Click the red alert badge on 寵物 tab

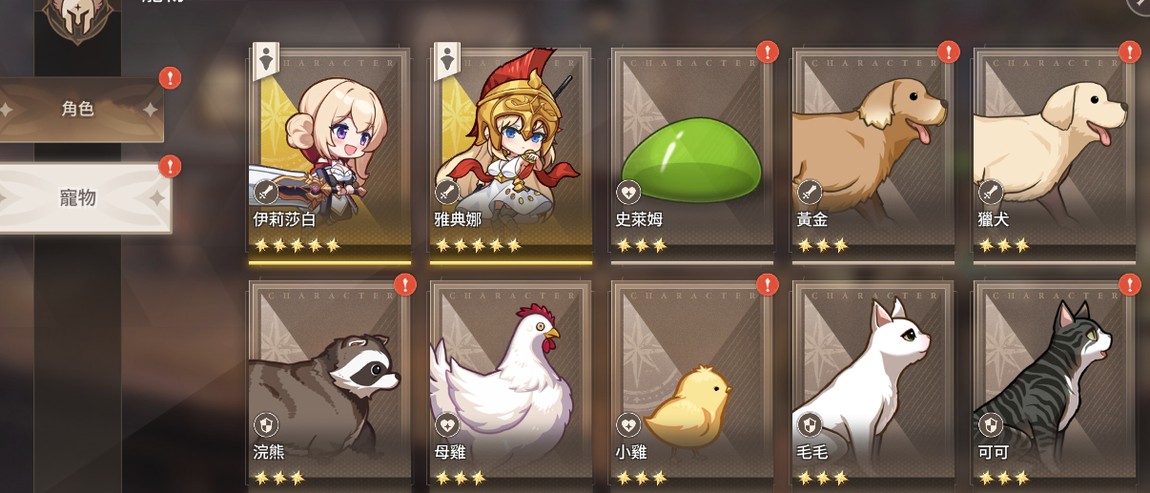tap(169, 167)
